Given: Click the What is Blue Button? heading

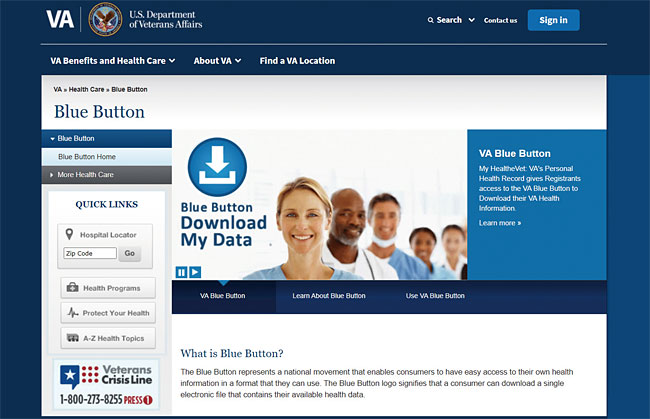Looking at the screenshot, I should point(232,354).
